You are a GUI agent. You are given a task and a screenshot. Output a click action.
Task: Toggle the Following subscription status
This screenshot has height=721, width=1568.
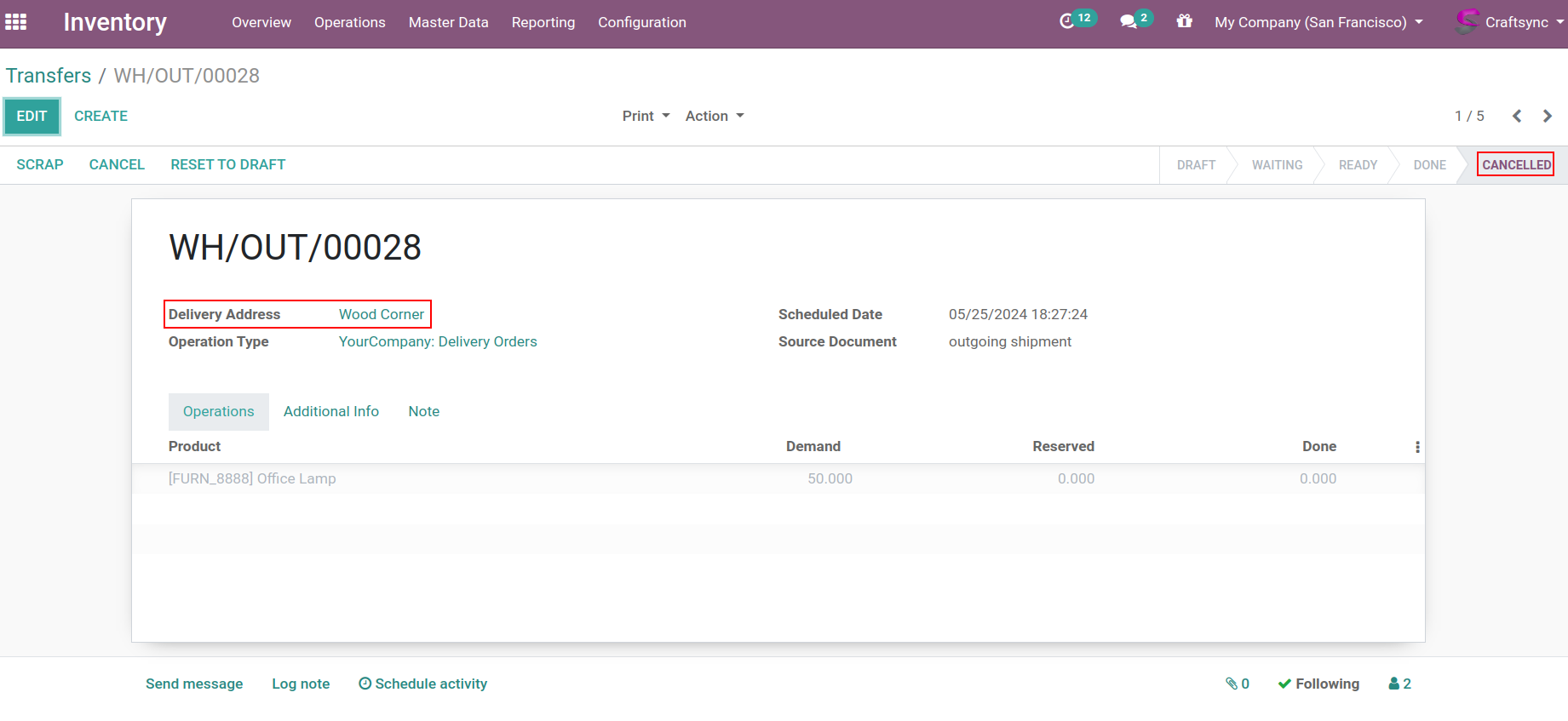1318,684
